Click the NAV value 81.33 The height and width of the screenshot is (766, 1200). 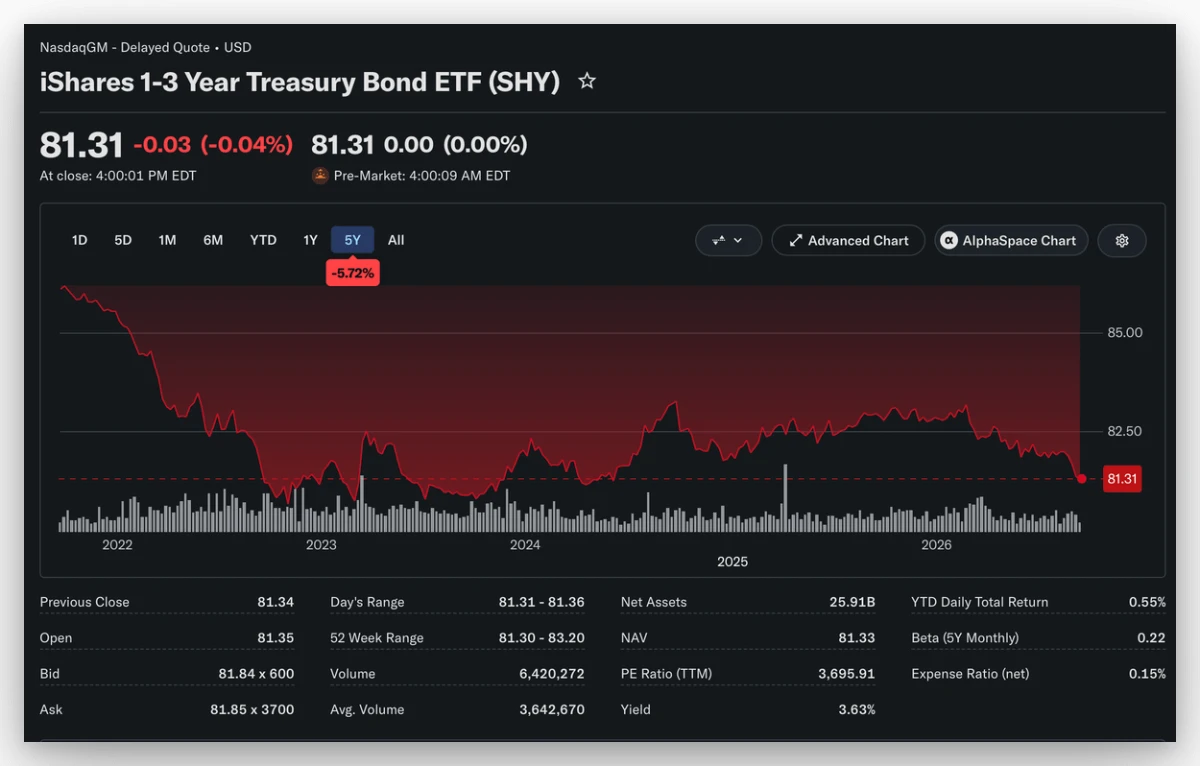tap(857, 638)
